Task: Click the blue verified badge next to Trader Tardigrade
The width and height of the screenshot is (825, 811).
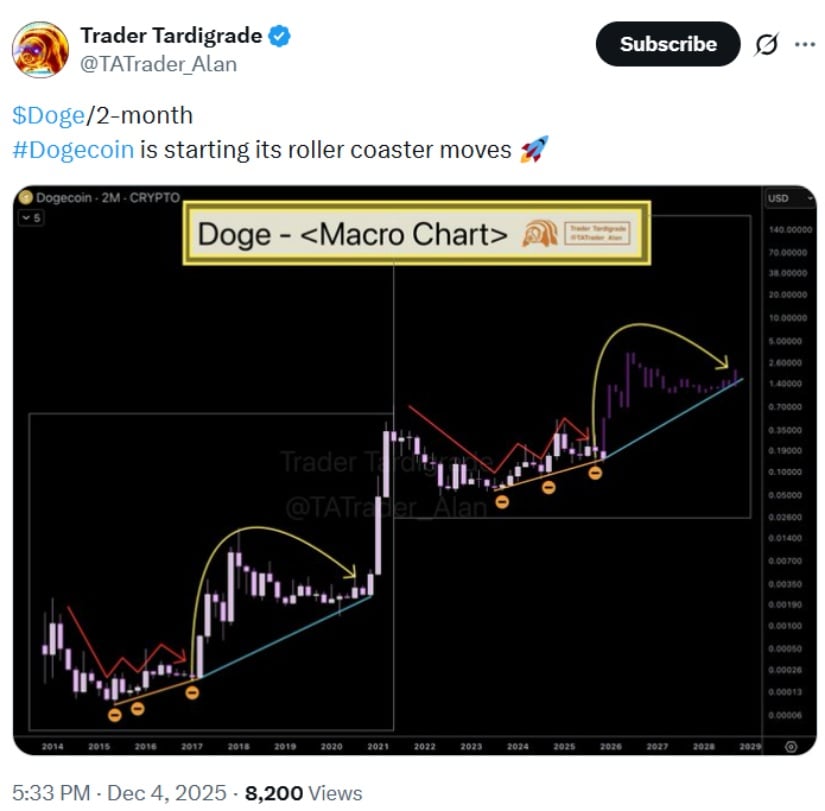Action: (x=277, y=34)
